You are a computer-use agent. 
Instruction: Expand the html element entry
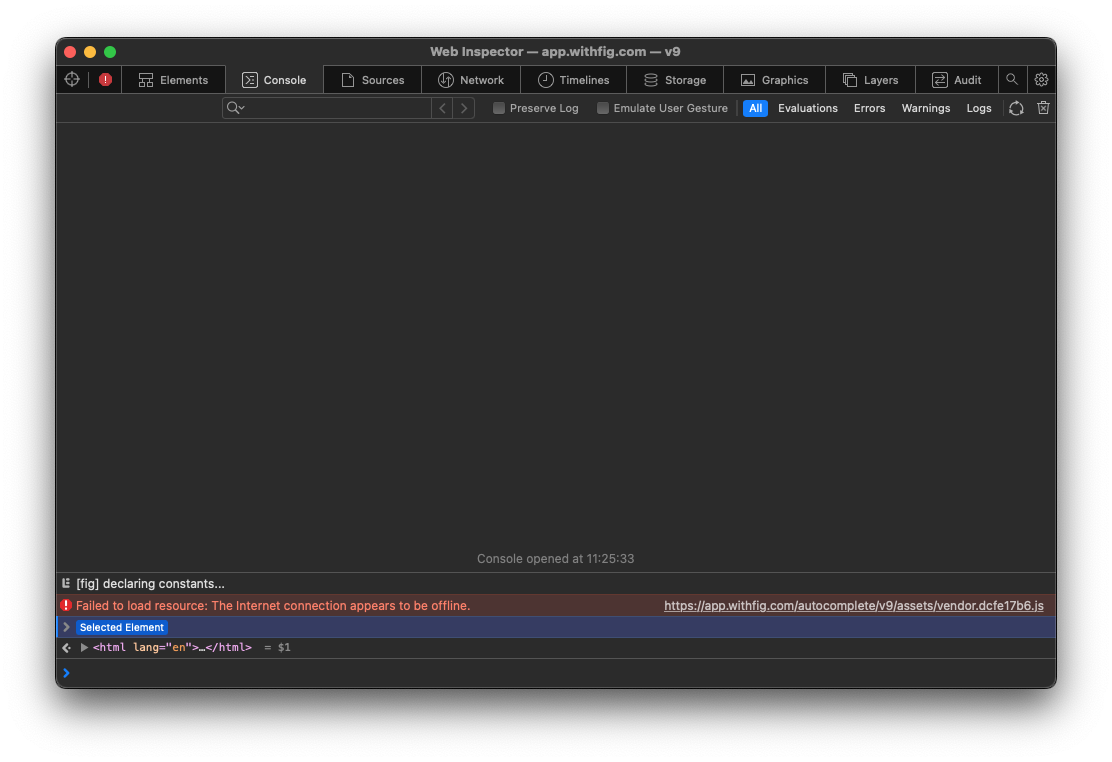(x=84, y=647)
